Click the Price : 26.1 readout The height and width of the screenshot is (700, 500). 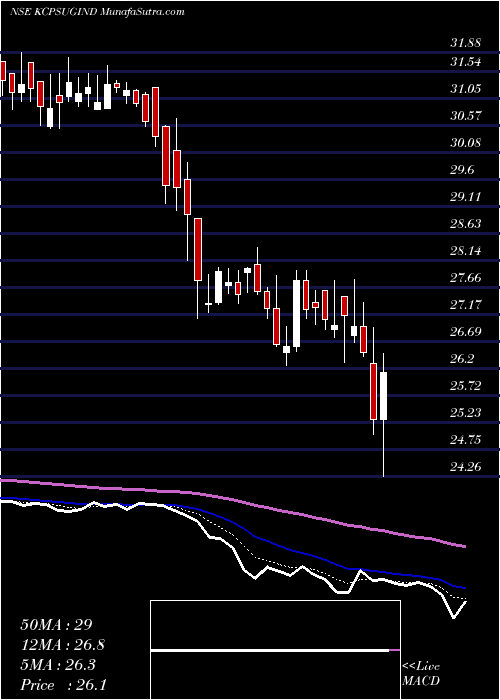click(63, 685)
